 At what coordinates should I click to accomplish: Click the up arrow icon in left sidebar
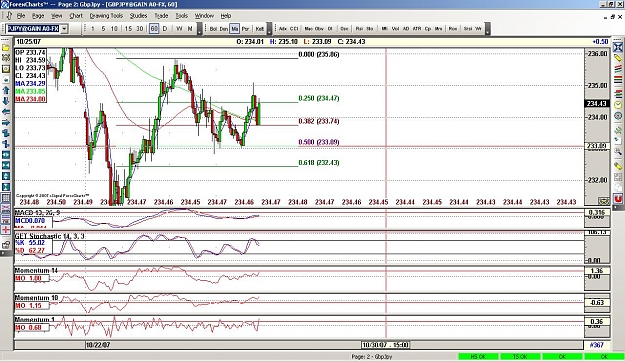tap(6, 90)
